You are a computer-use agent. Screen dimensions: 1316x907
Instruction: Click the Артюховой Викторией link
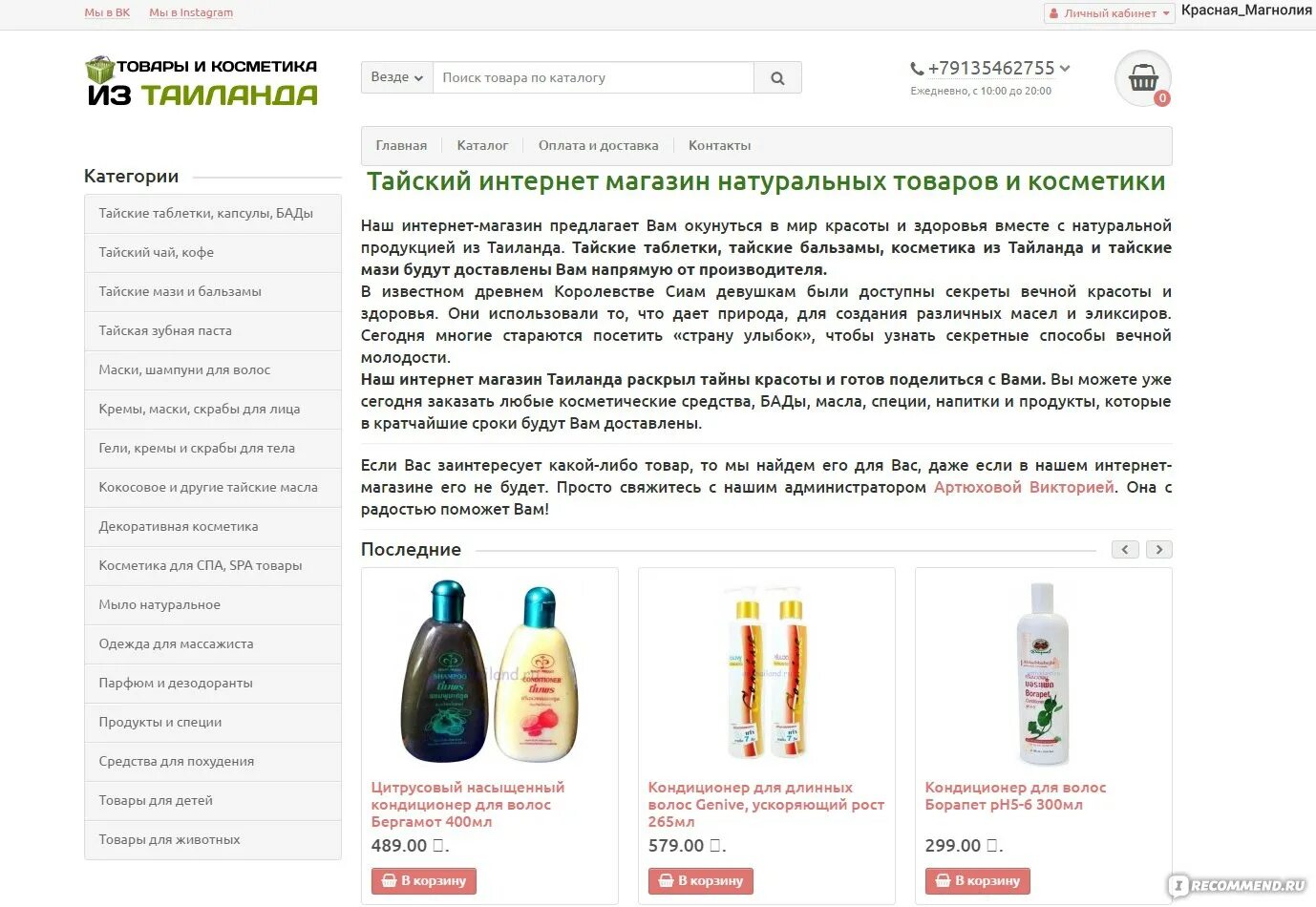pos(1024,488)
